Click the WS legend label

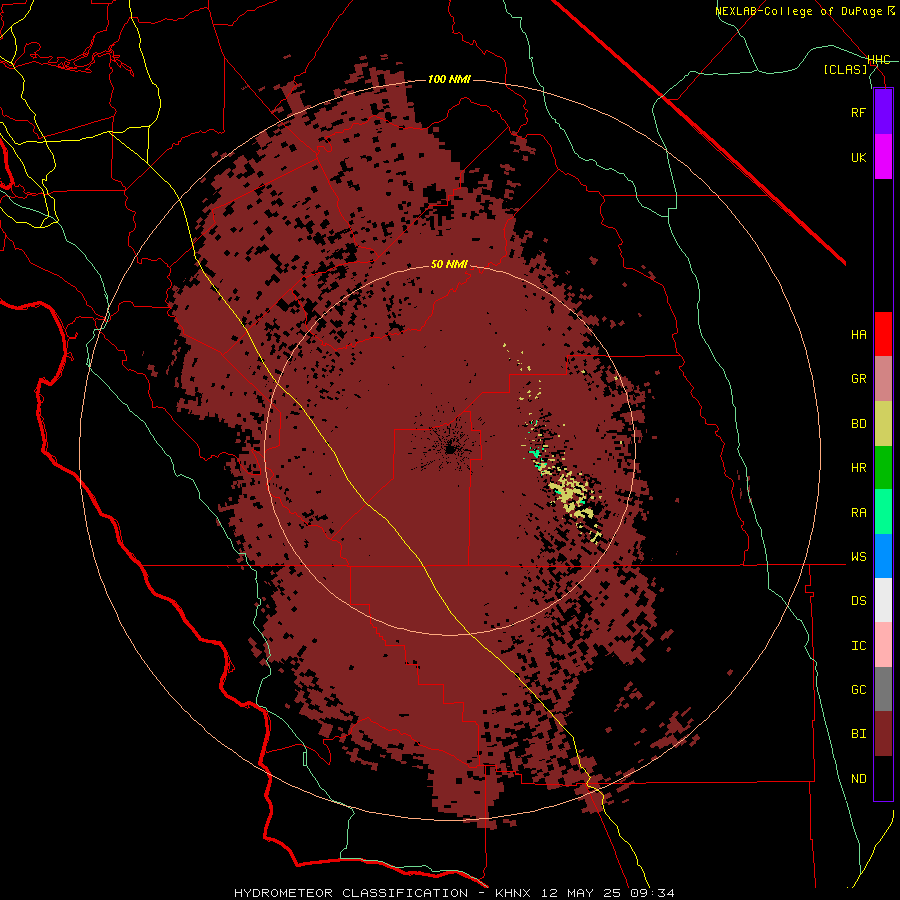pyautogui.click(x=858, y=557)
